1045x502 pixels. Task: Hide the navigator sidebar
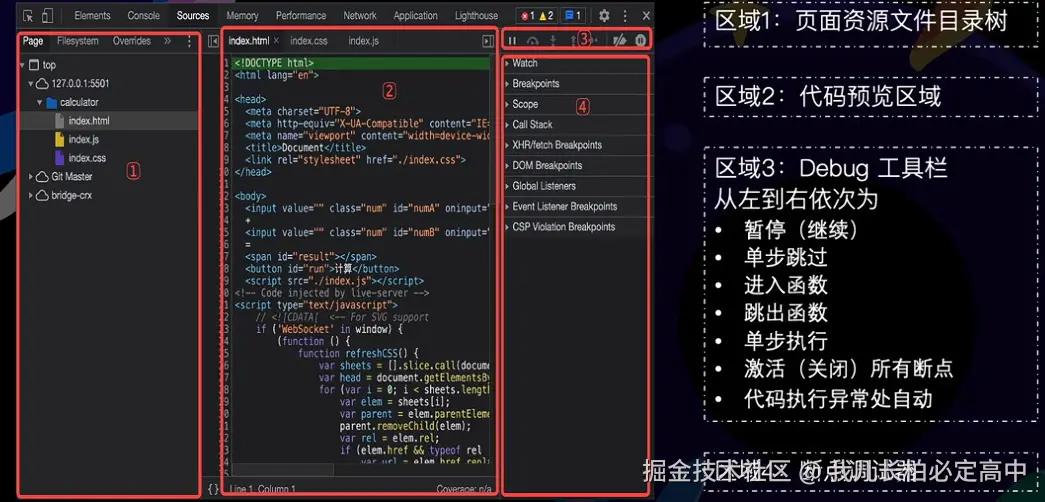point(213,41)
